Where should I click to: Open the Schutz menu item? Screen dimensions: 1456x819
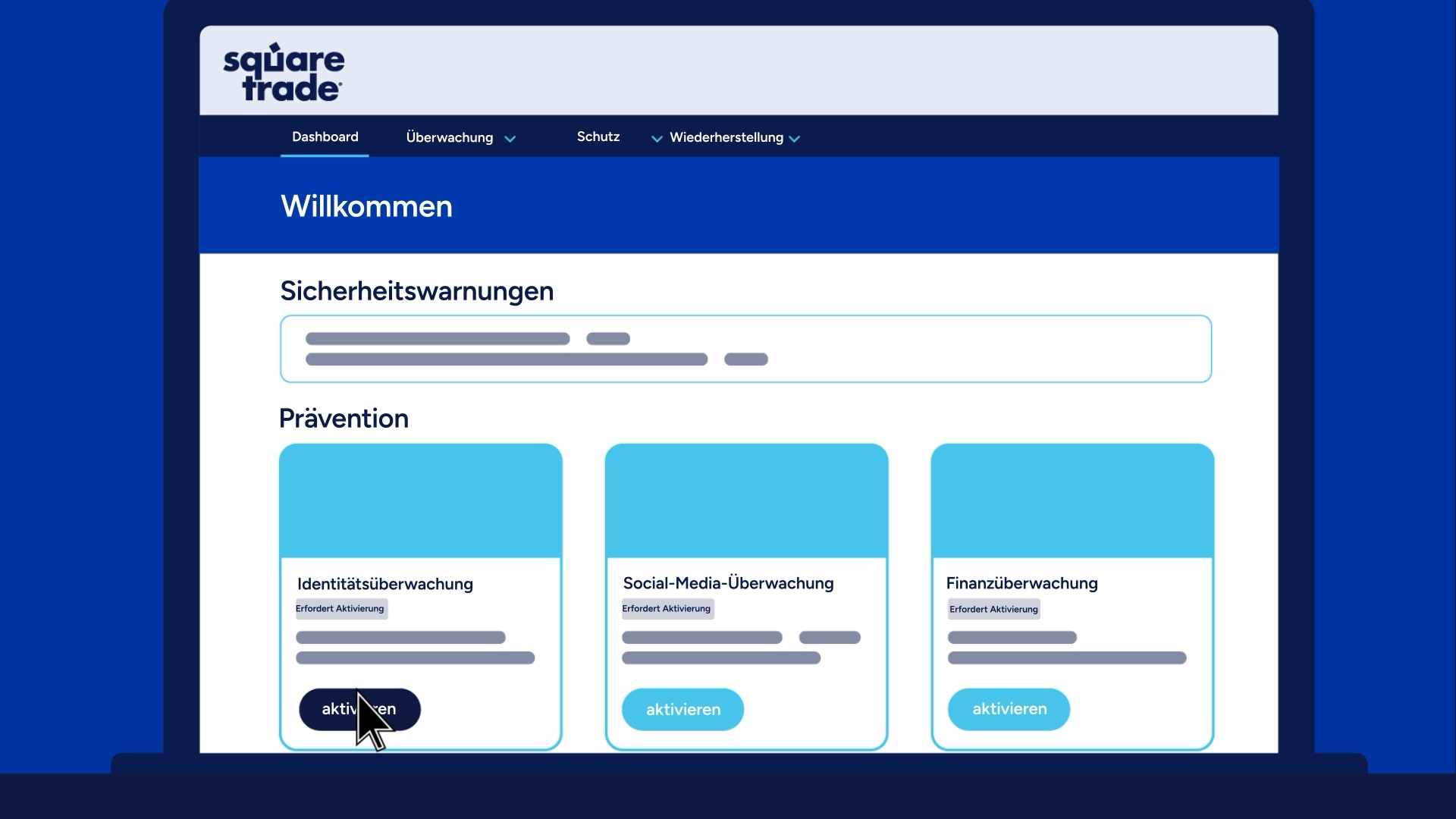pos(598,137)
